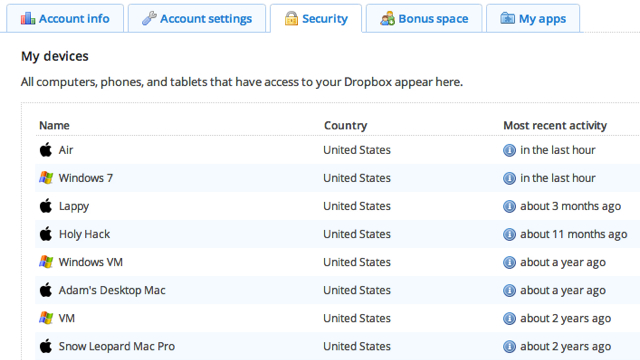Click the Name column header
Screen dimensions: 640x360
click(x=54, y=125)
